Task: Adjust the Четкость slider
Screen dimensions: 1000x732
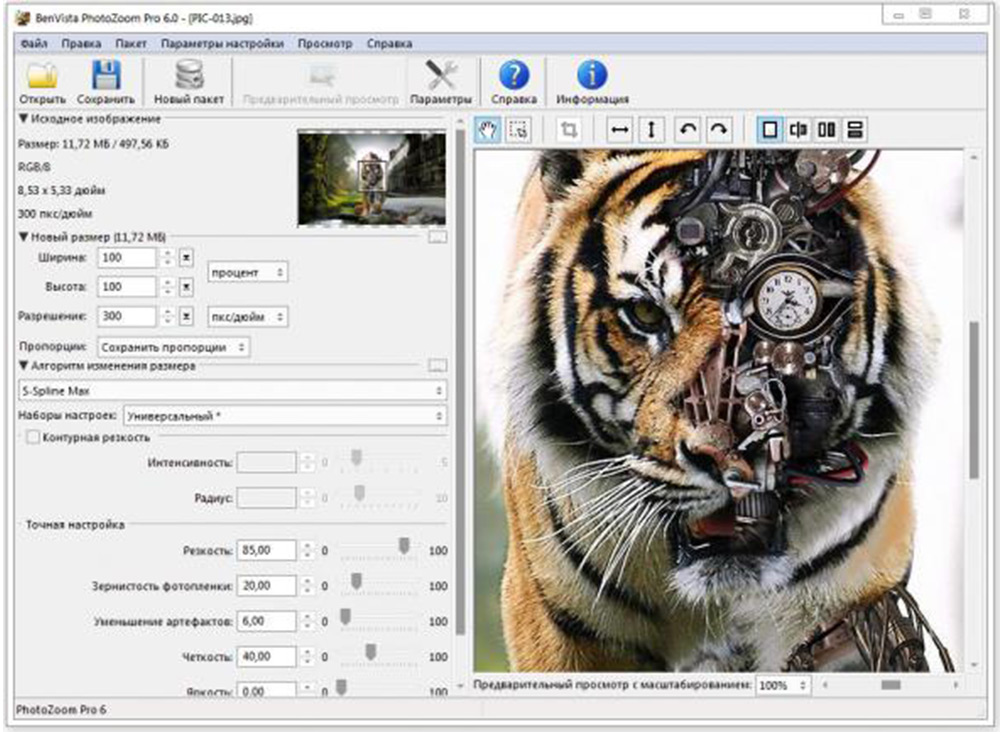Action: (x=370, y=652)
